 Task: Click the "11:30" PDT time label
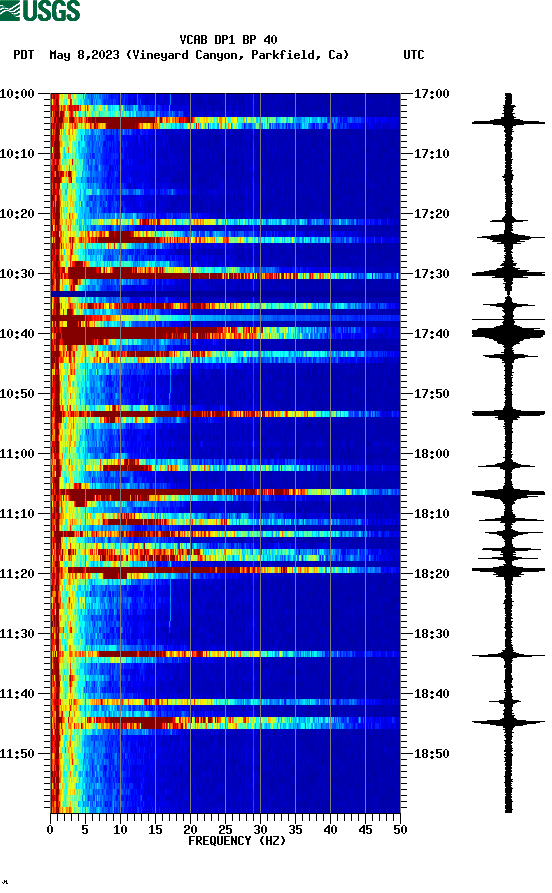pyautogui.click(x=17, y=634)
